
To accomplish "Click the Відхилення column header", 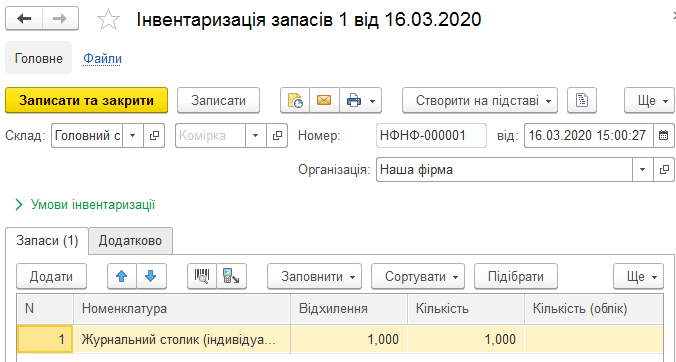I will (x=349, y=309).
